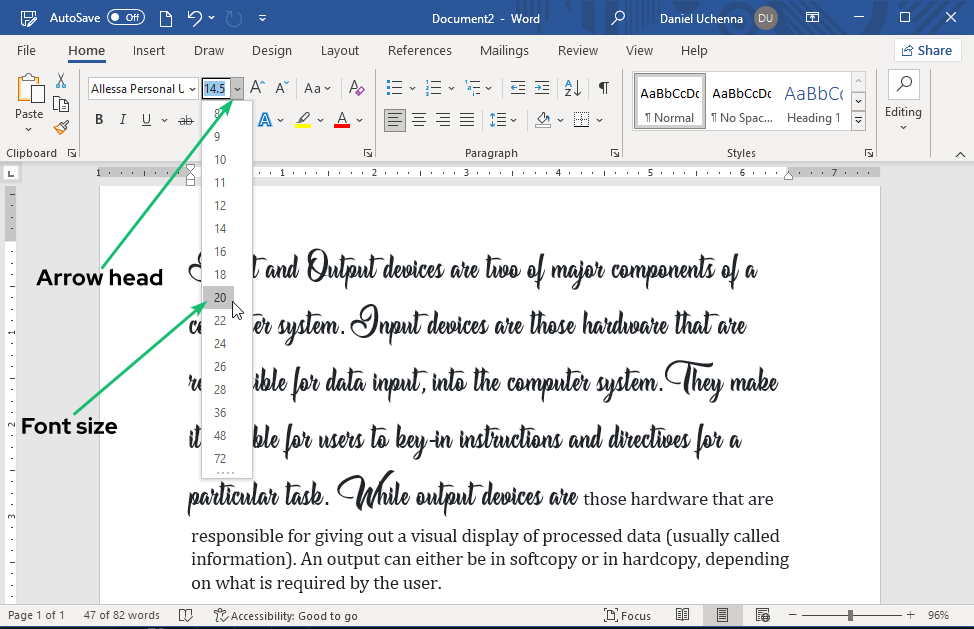
Task: Open the Clear All Formatting tool
Action: coord(356,88)
